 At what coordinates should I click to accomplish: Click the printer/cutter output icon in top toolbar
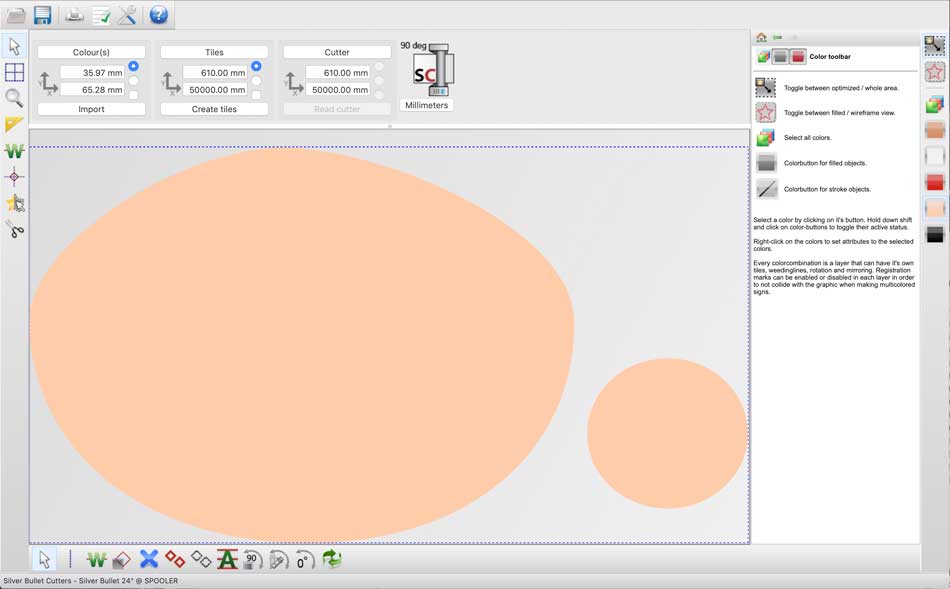75,15
